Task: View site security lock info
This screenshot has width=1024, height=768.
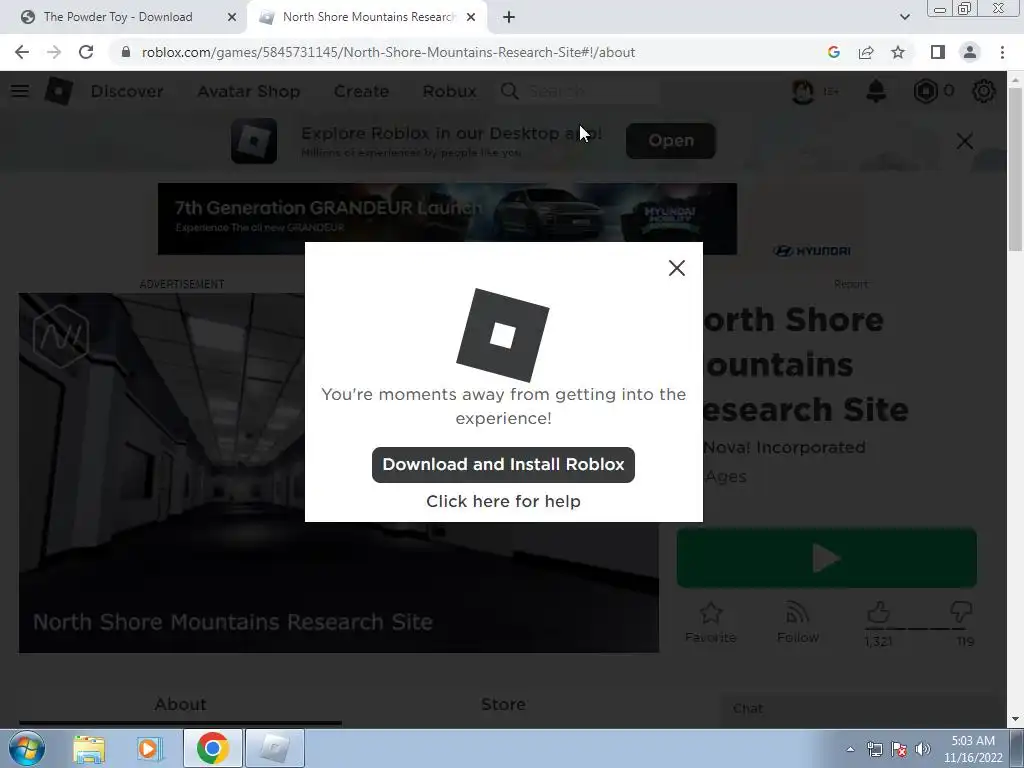Action: click(126, 52)
